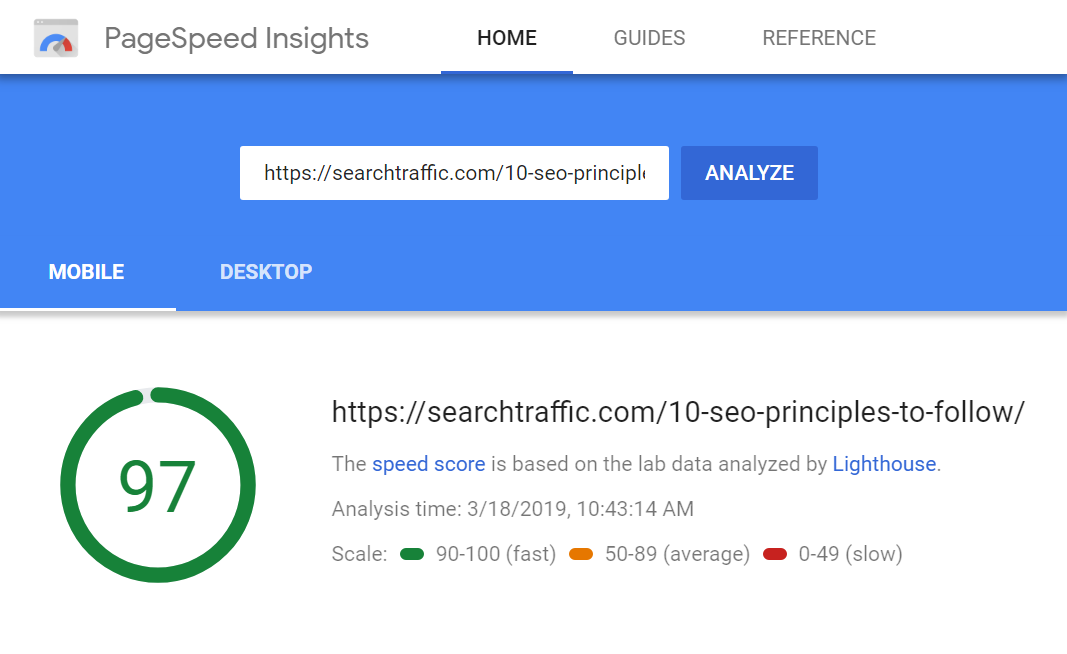Image resolution: width=1067 pixels, height=654 pixels.
Task: Select the MOBILE results tab
Action: point(86,272)
